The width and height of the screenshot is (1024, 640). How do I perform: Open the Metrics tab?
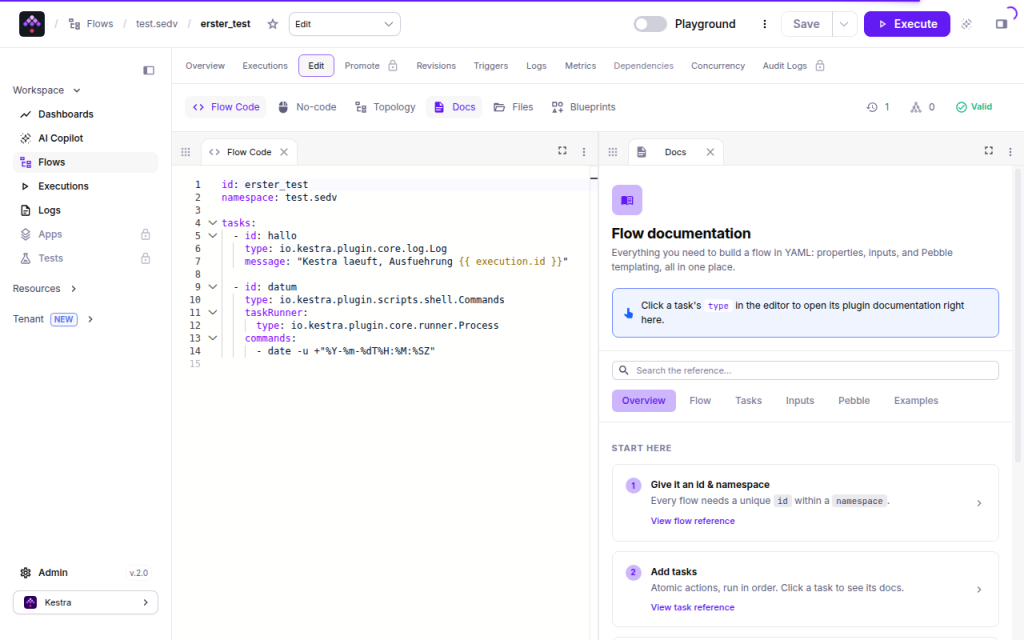(581, 66)
